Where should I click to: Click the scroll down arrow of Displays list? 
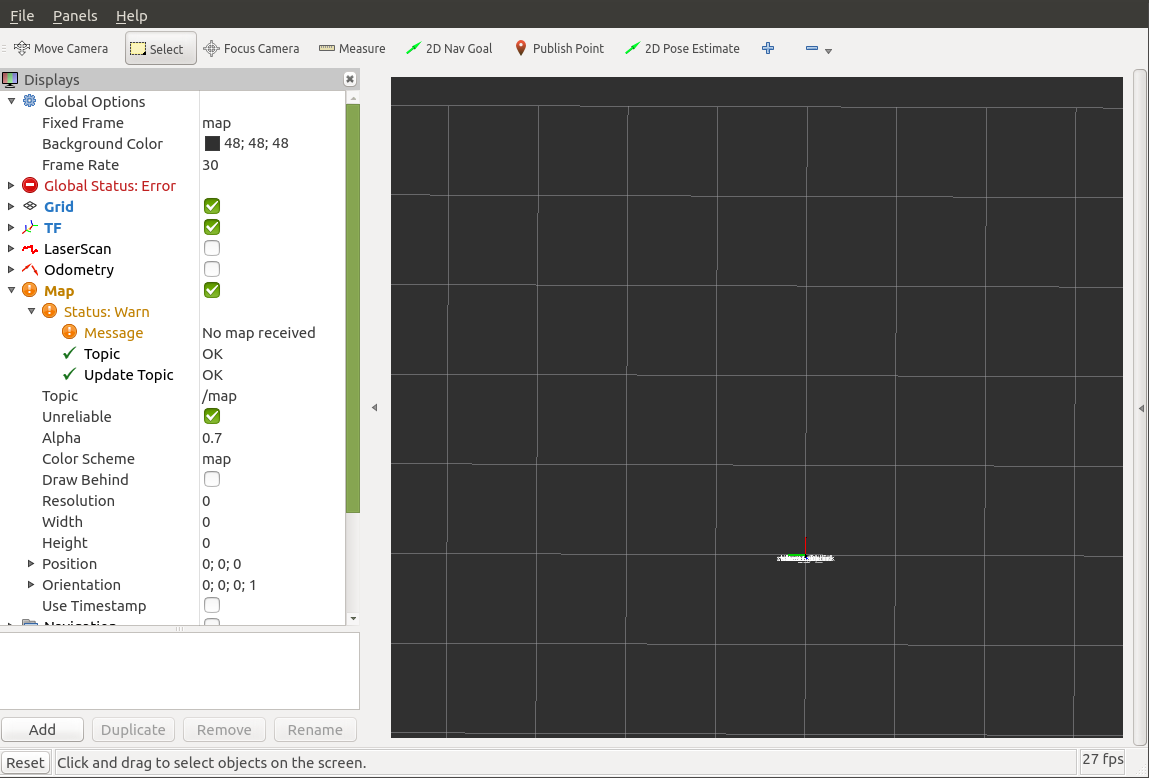click(353, 618)
